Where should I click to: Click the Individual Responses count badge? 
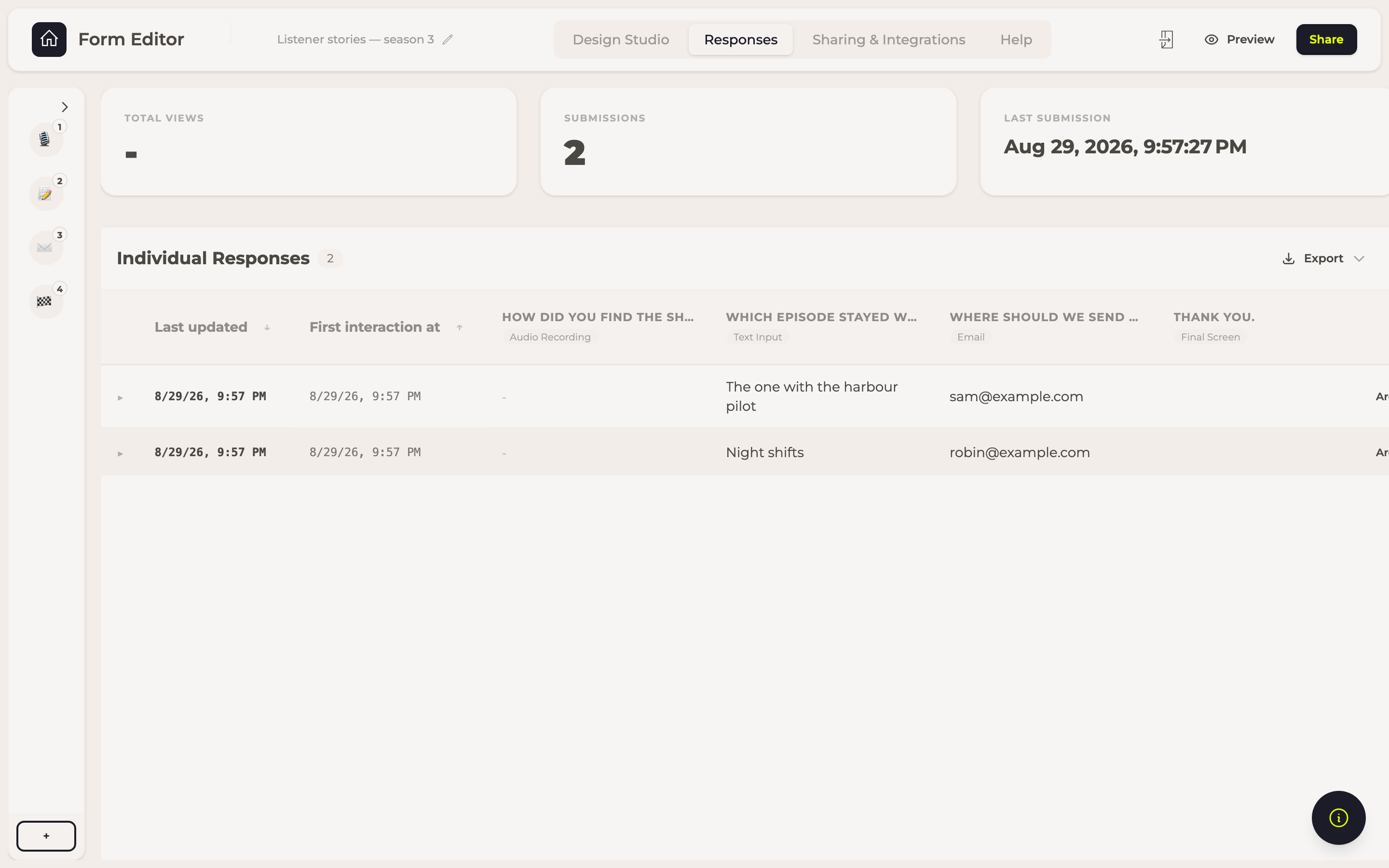click(x=330, y=258)
